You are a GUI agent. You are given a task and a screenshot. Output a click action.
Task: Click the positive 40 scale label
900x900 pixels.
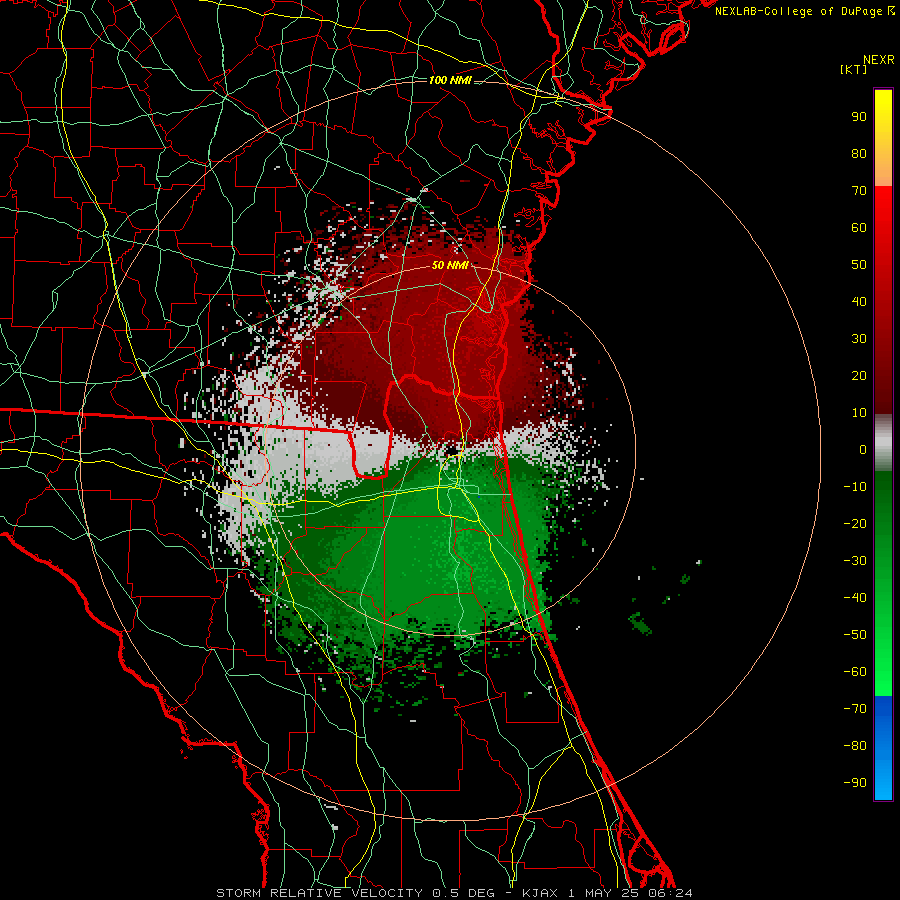pyautogui.click(x=859, y=301)
